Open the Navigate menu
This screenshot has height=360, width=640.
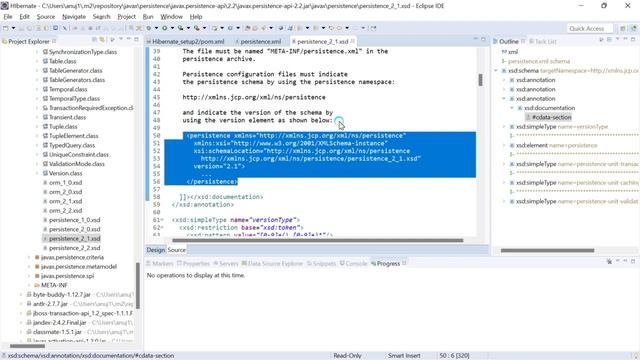click(74, 17)
